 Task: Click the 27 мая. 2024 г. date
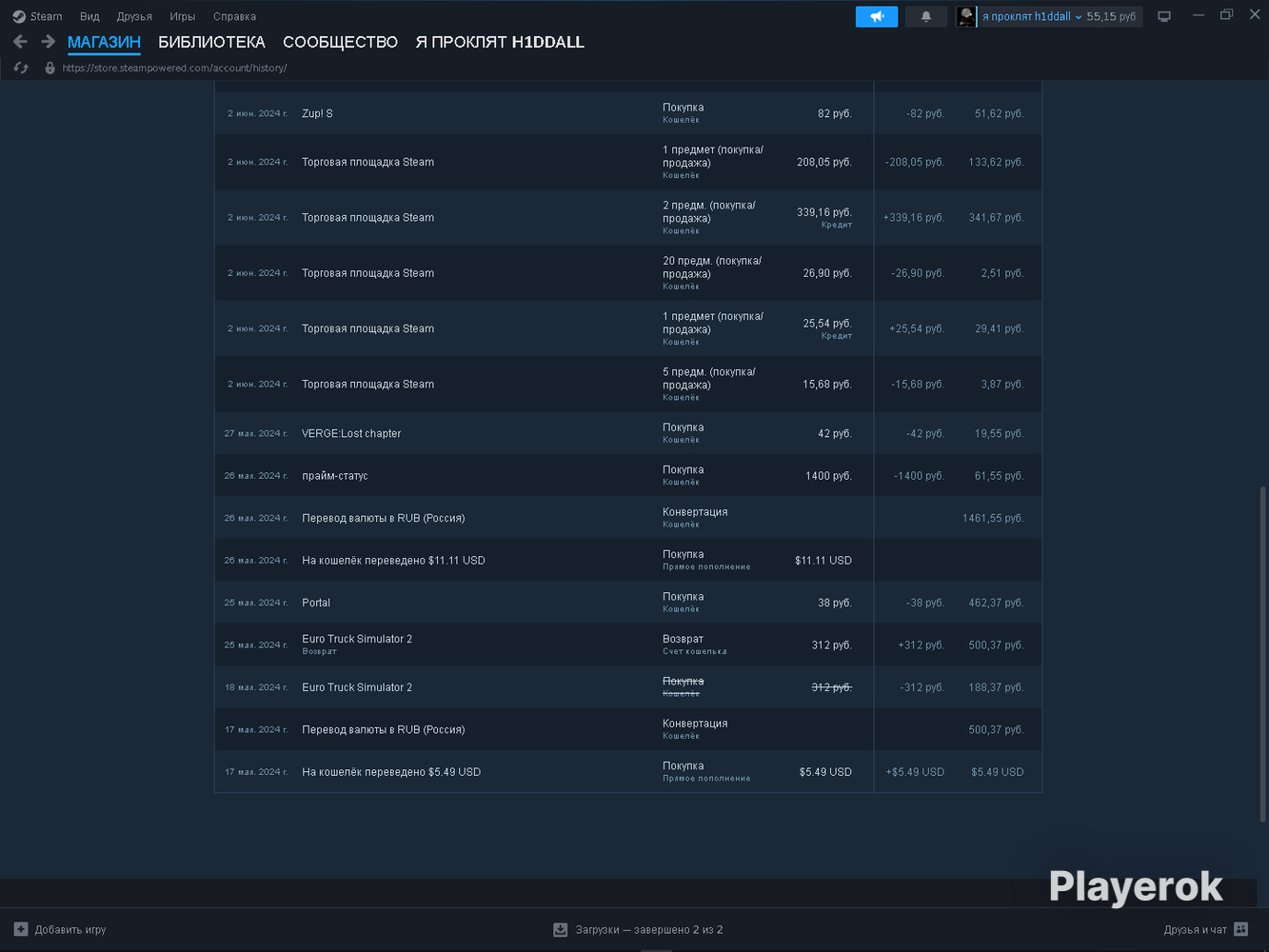coord(256,433)
